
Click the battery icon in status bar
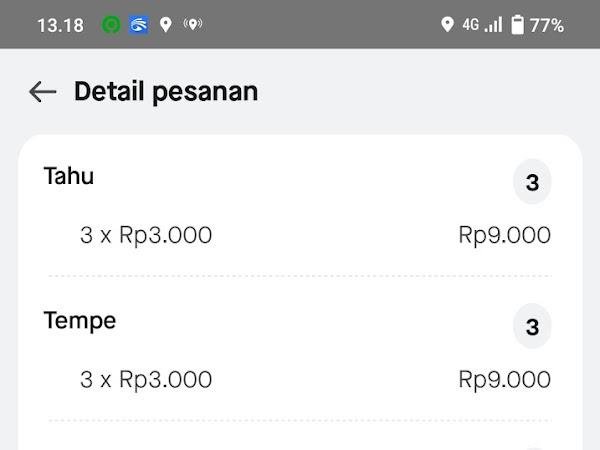(x=517, y=25)
